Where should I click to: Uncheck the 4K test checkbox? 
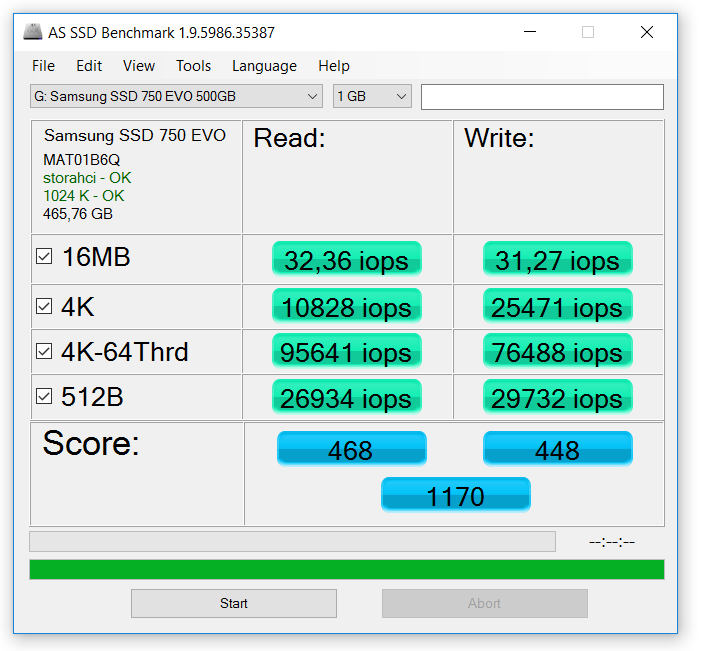[44, 307]
